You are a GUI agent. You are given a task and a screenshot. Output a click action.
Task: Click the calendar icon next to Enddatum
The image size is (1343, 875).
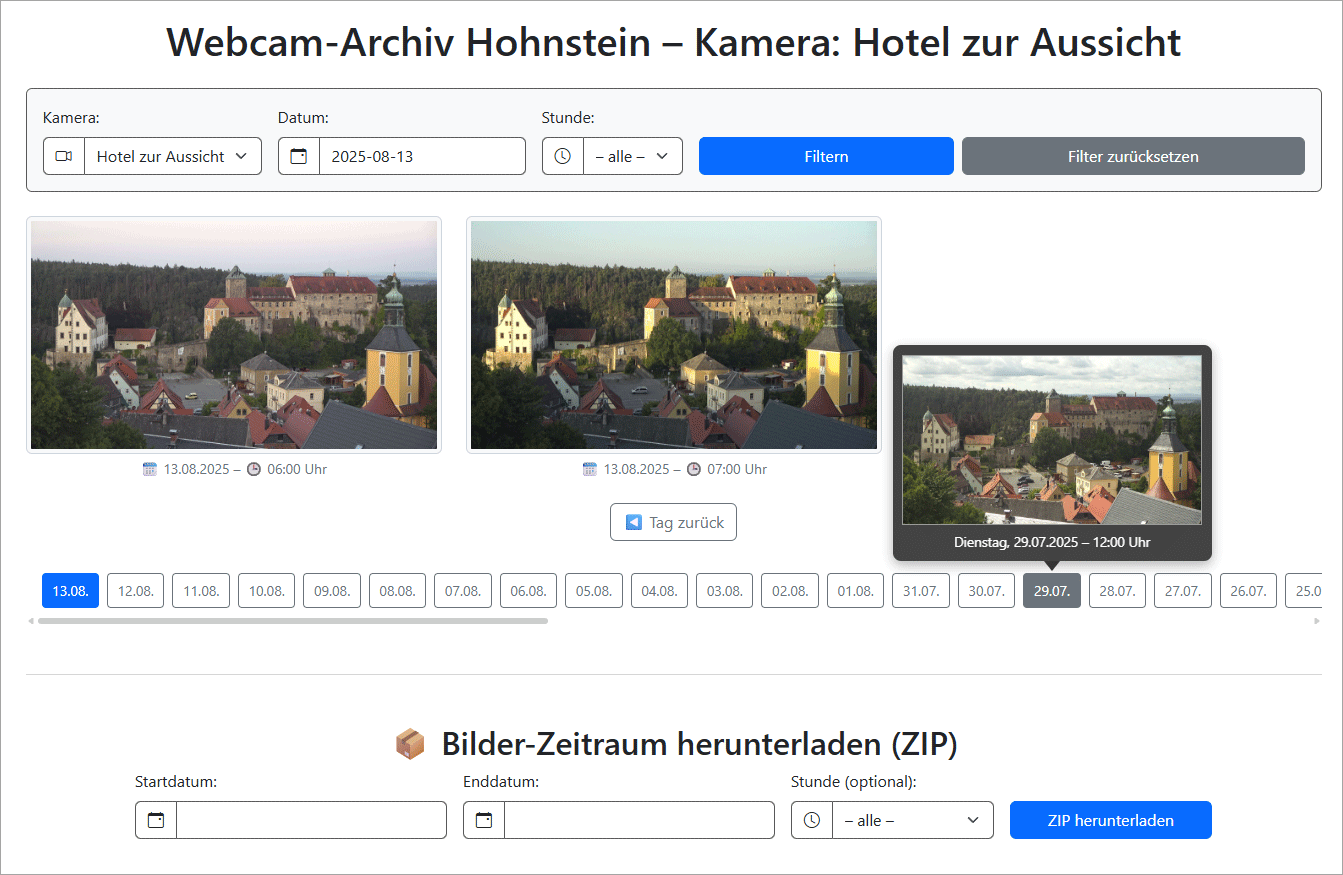[x=484, y=820]
